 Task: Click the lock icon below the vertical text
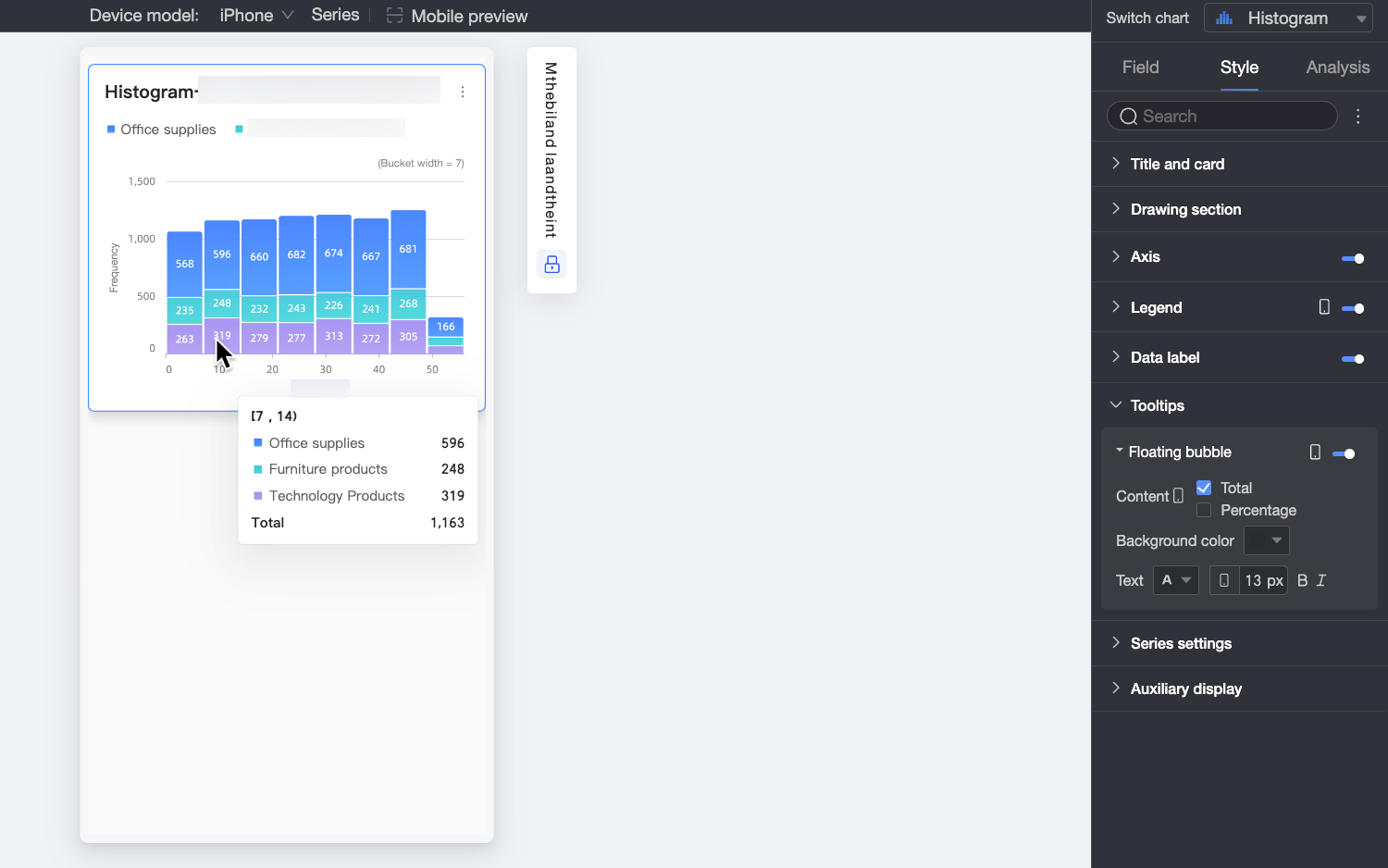552,265
